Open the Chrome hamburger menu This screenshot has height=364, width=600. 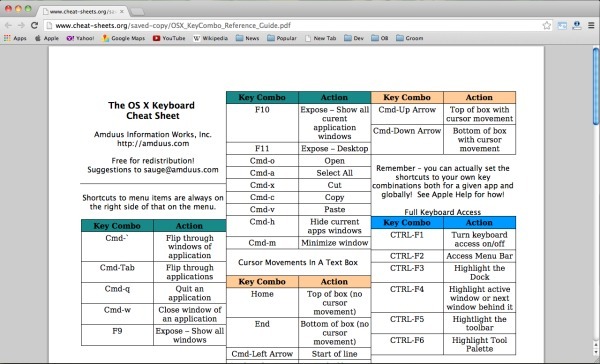pyautogui.click(x=591, y=25)
